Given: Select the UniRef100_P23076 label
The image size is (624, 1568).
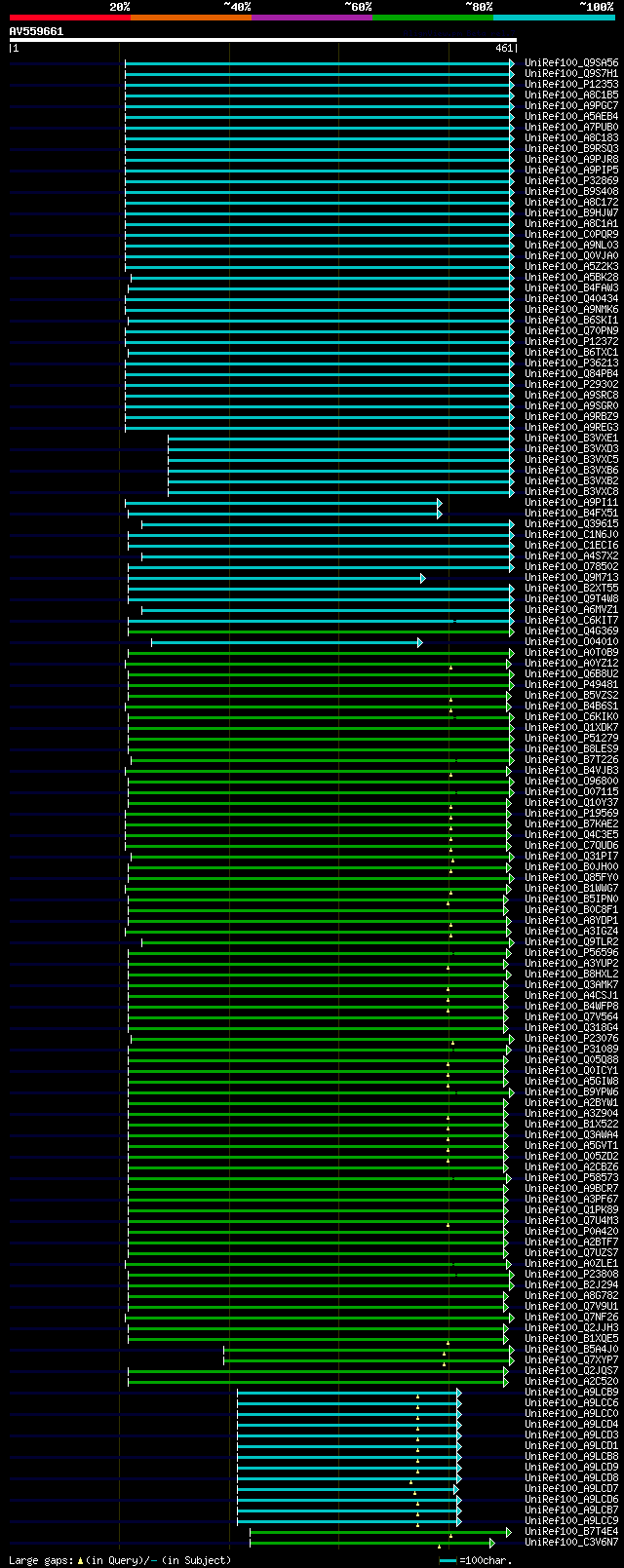Looking at the screenshot, I should pyautogui.click(x=571, y=1038).
